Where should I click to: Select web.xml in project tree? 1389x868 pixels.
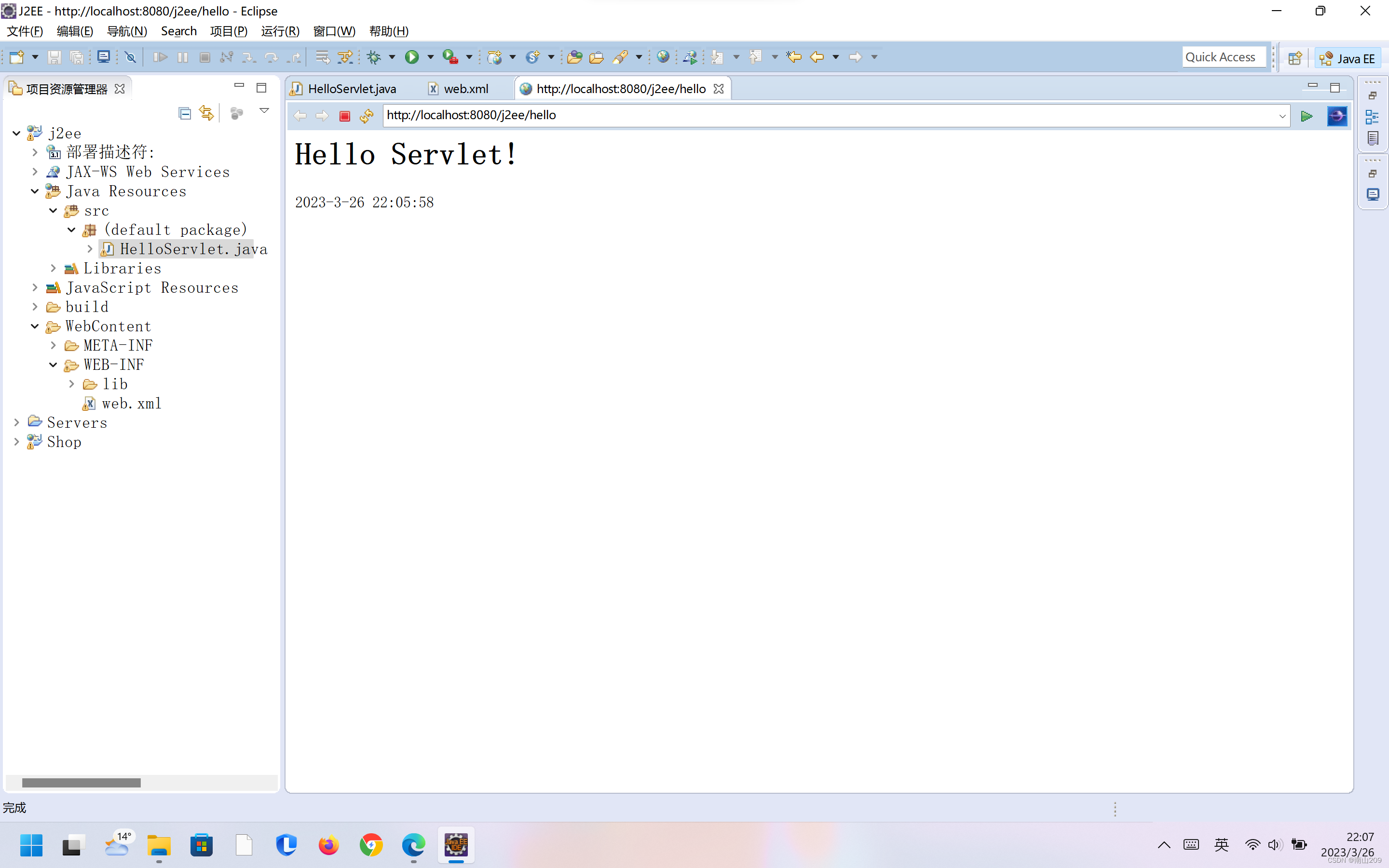[x=132, y=404]
